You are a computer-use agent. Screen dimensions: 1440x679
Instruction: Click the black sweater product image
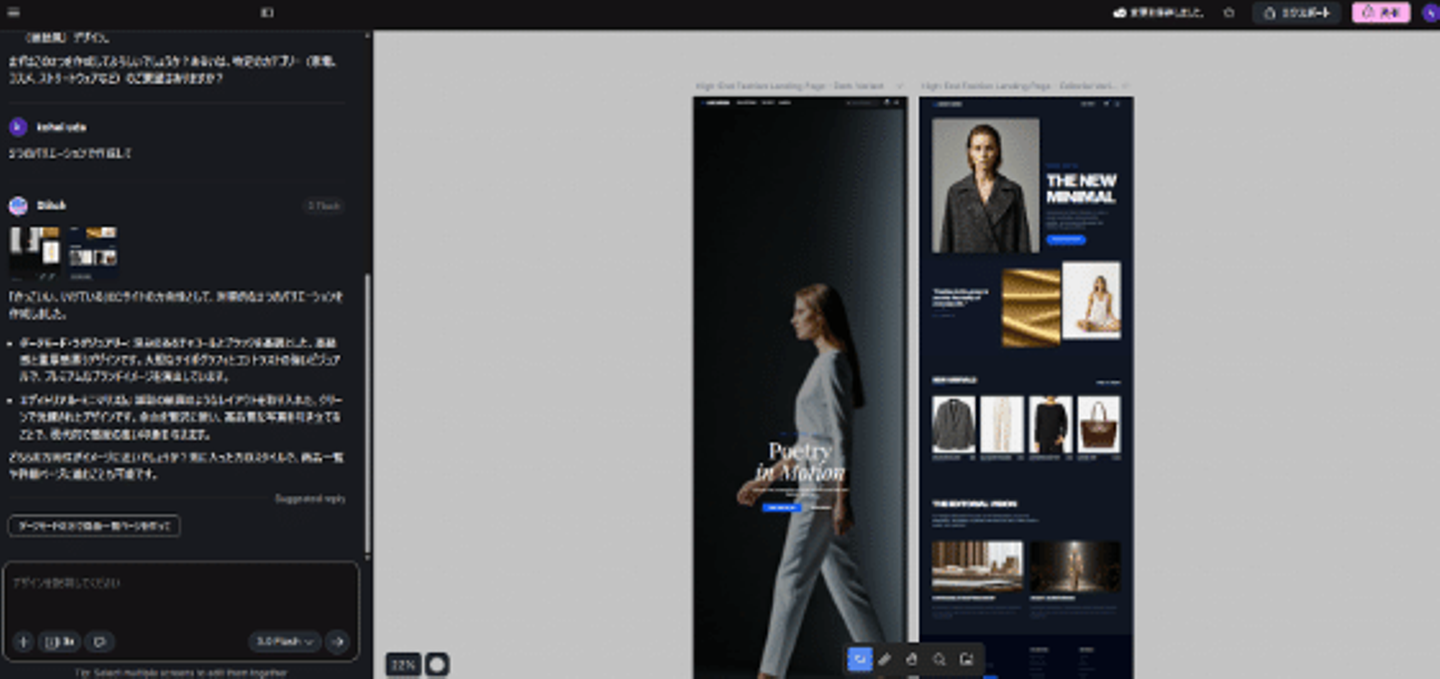[1050, 425]
